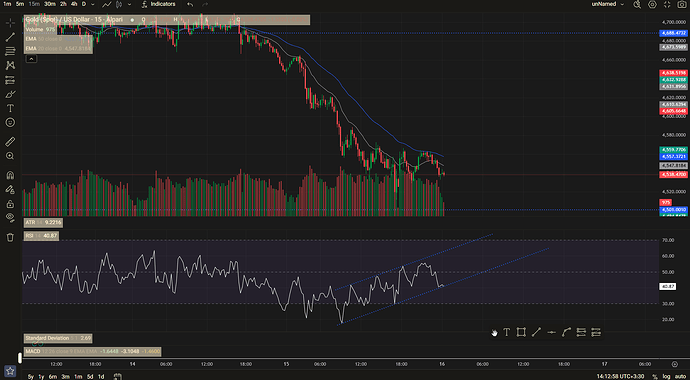Toggle percent scale mode
The width and height of the screenshot is (690, 380).
coord(655,376)
